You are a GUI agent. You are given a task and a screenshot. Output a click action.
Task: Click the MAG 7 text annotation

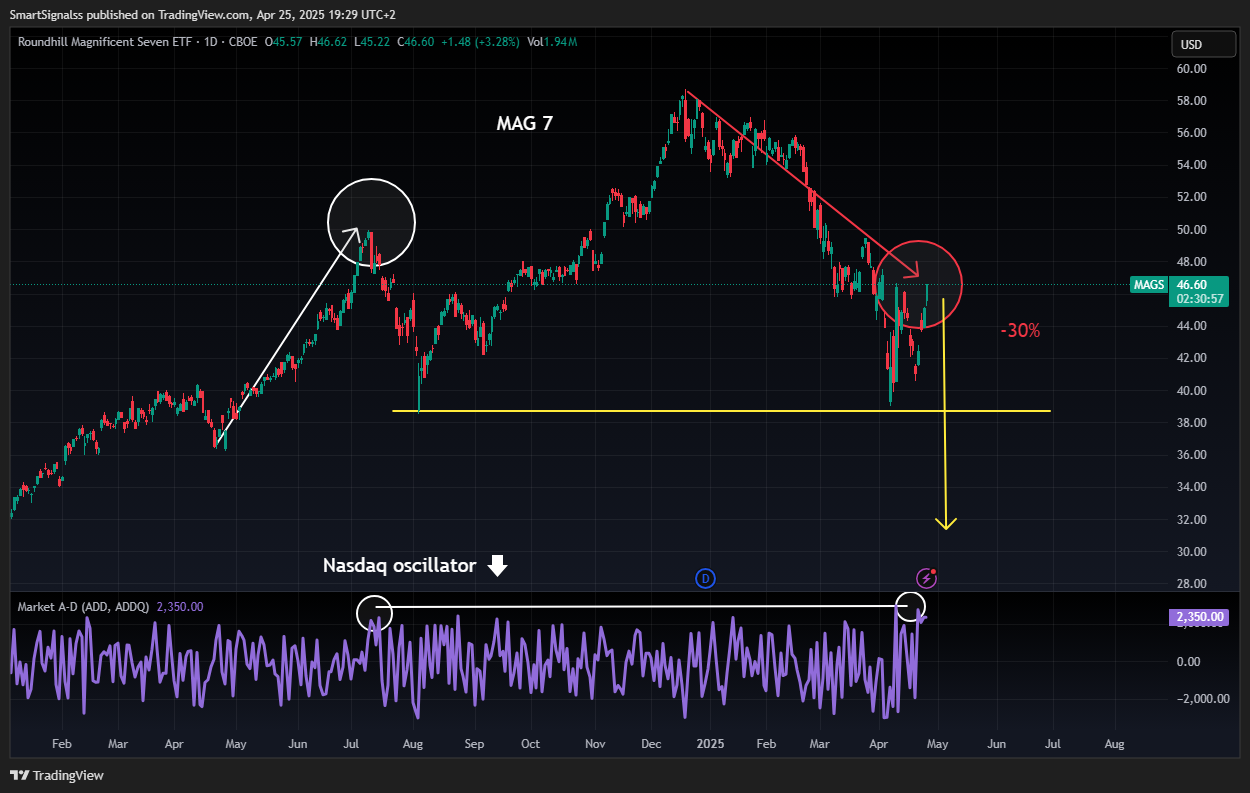pos(525,123)
